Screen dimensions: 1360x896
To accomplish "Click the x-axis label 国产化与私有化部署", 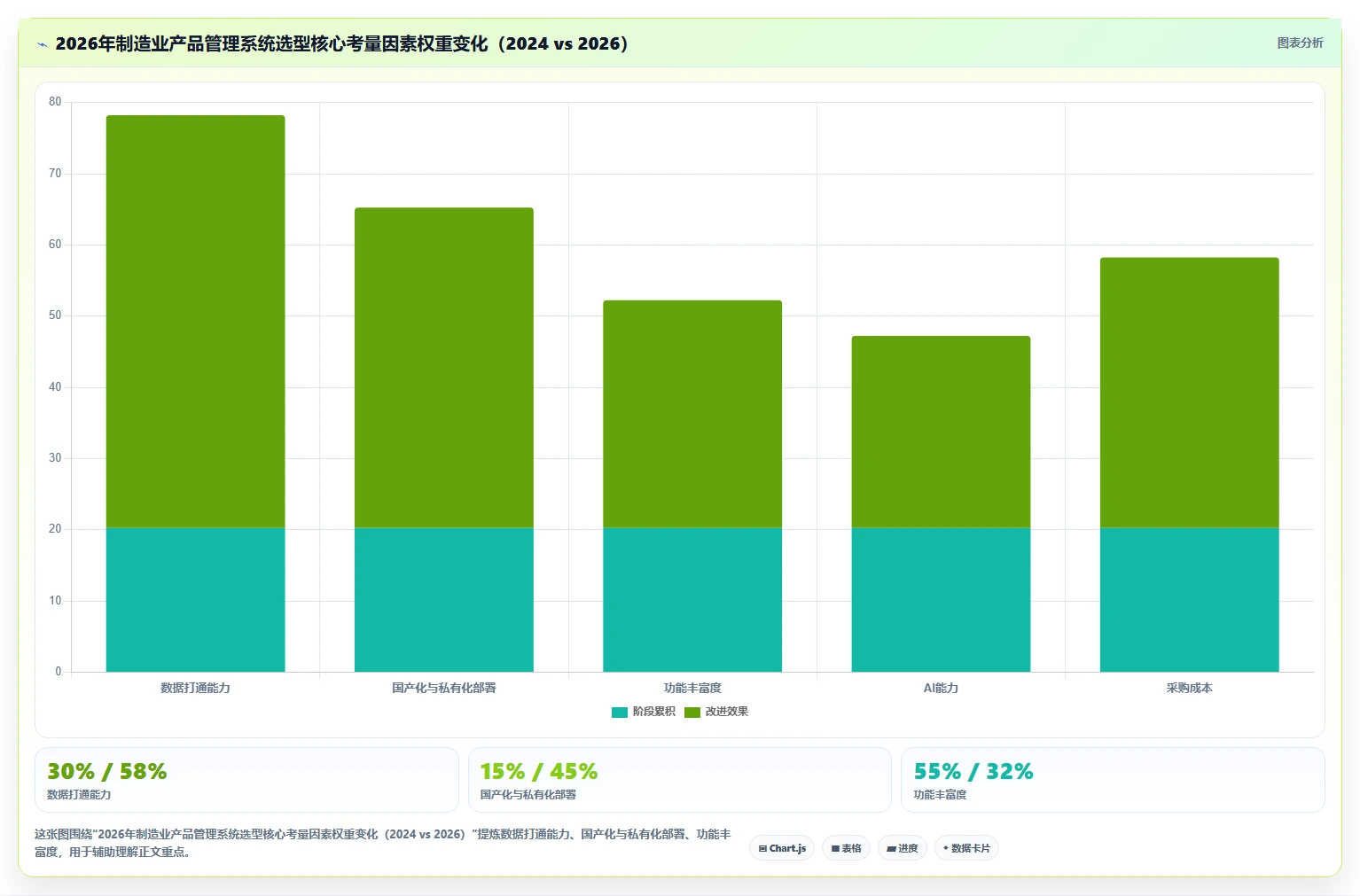I will point(444,688).
